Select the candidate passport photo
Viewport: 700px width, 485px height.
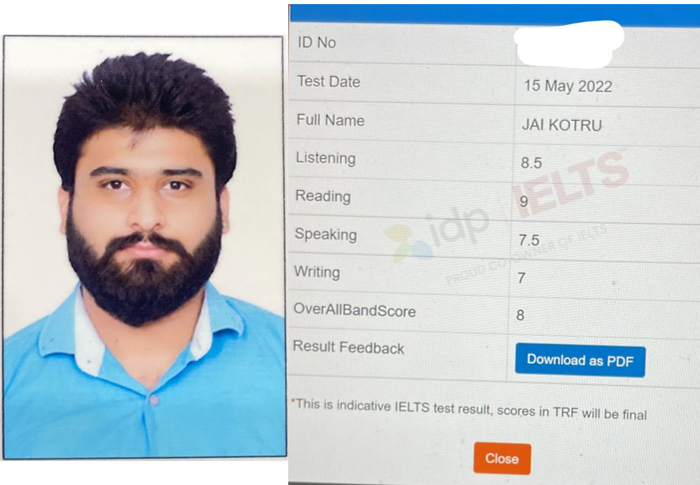coord(144,247)
